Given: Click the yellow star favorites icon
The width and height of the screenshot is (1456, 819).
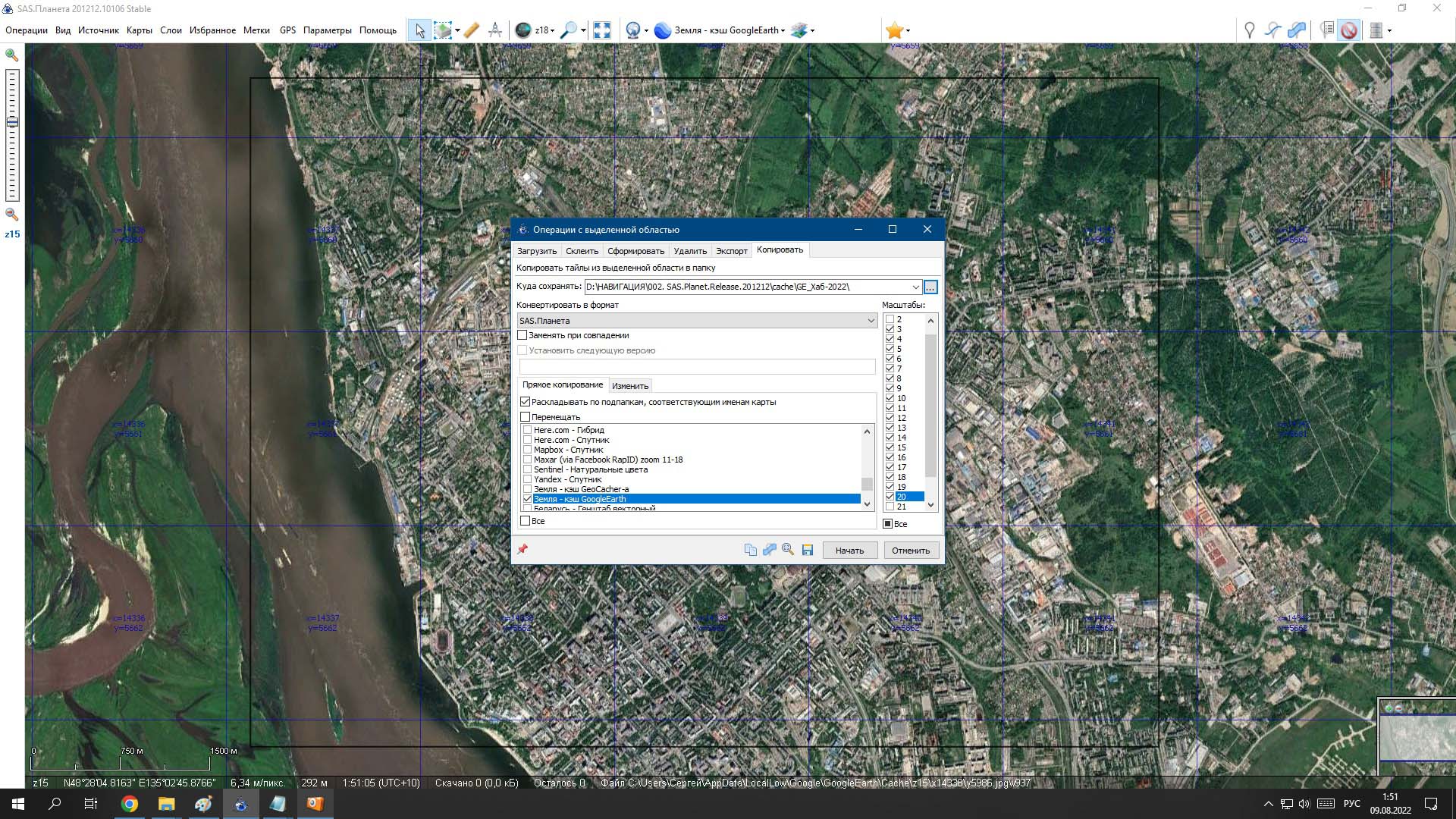Looking at the screenshot, I should 894,30.
